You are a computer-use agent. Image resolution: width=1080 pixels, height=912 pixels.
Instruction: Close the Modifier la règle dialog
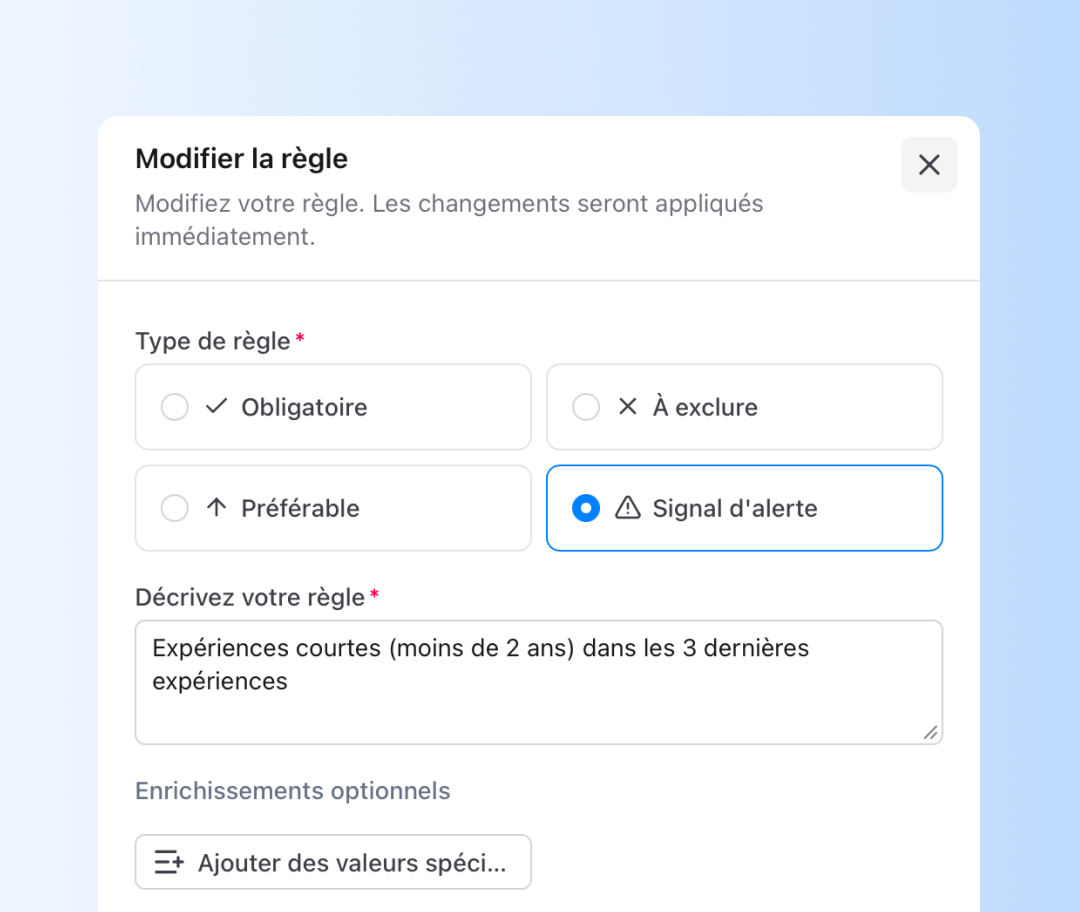coord(929,165)
